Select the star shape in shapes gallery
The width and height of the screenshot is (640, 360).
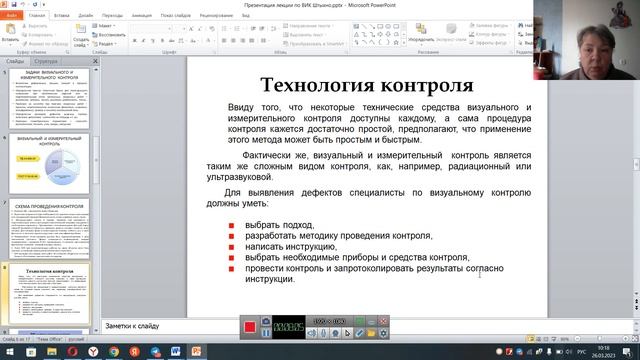(396, 42)
